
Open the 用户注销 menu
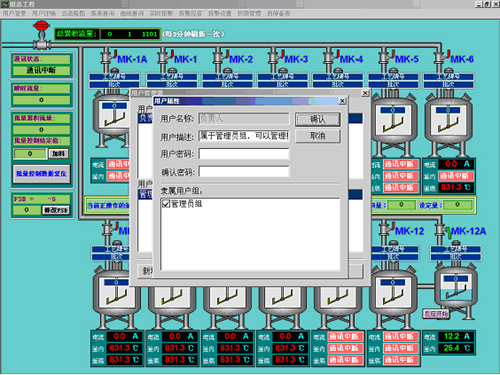(x=44, y=13)
